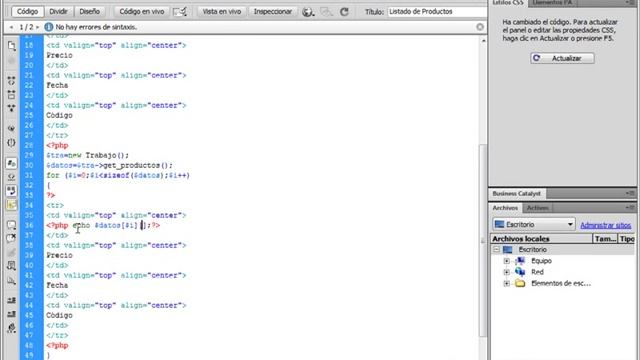
Task: Toggle Highlight Invalid Code icon
Action: click(11, 177)
